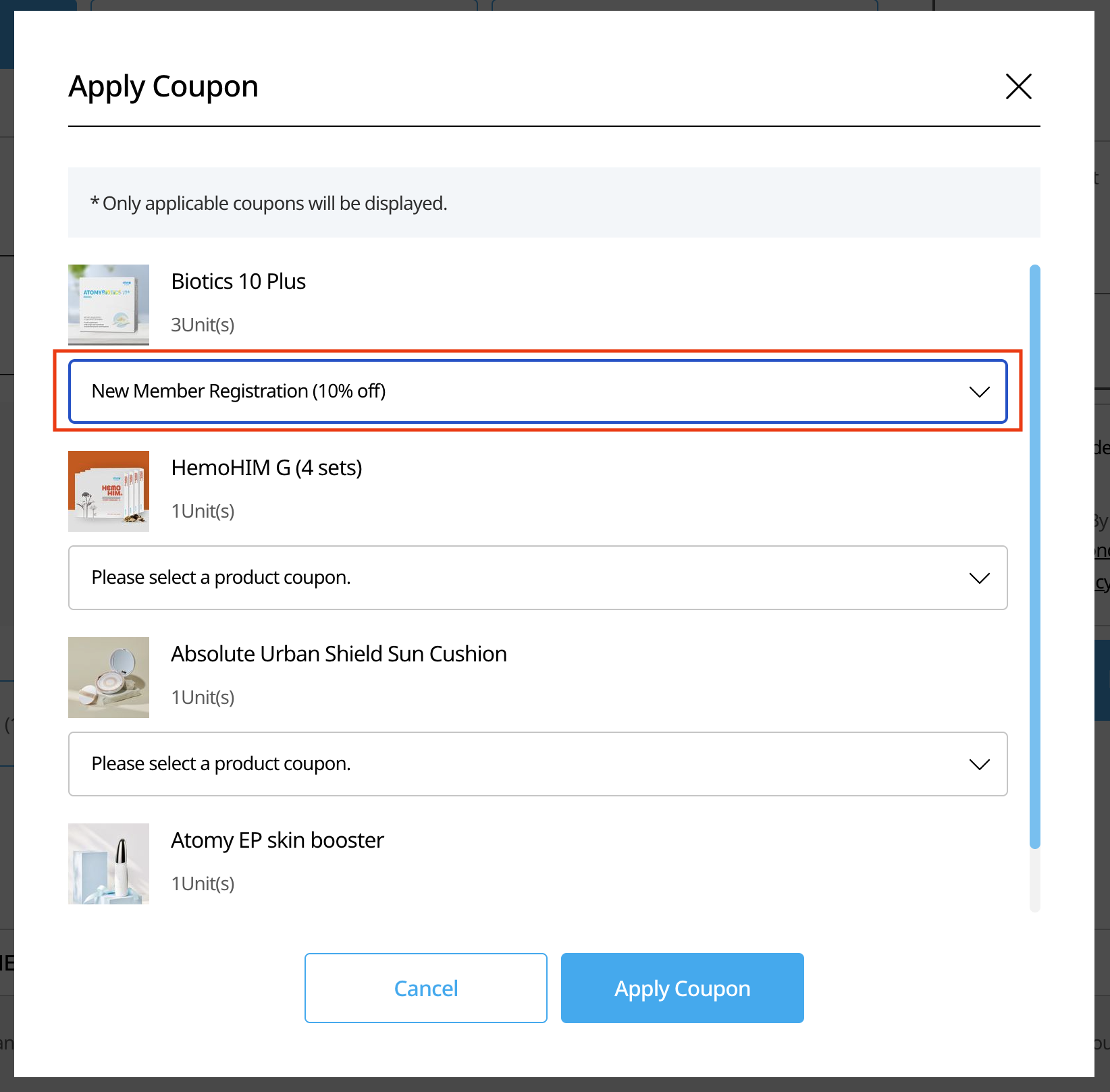Viewport: 1110px width, 1092px height.
Task: Expand the HemoHIM G coupon selector
Action: click(x=537, y=578)
